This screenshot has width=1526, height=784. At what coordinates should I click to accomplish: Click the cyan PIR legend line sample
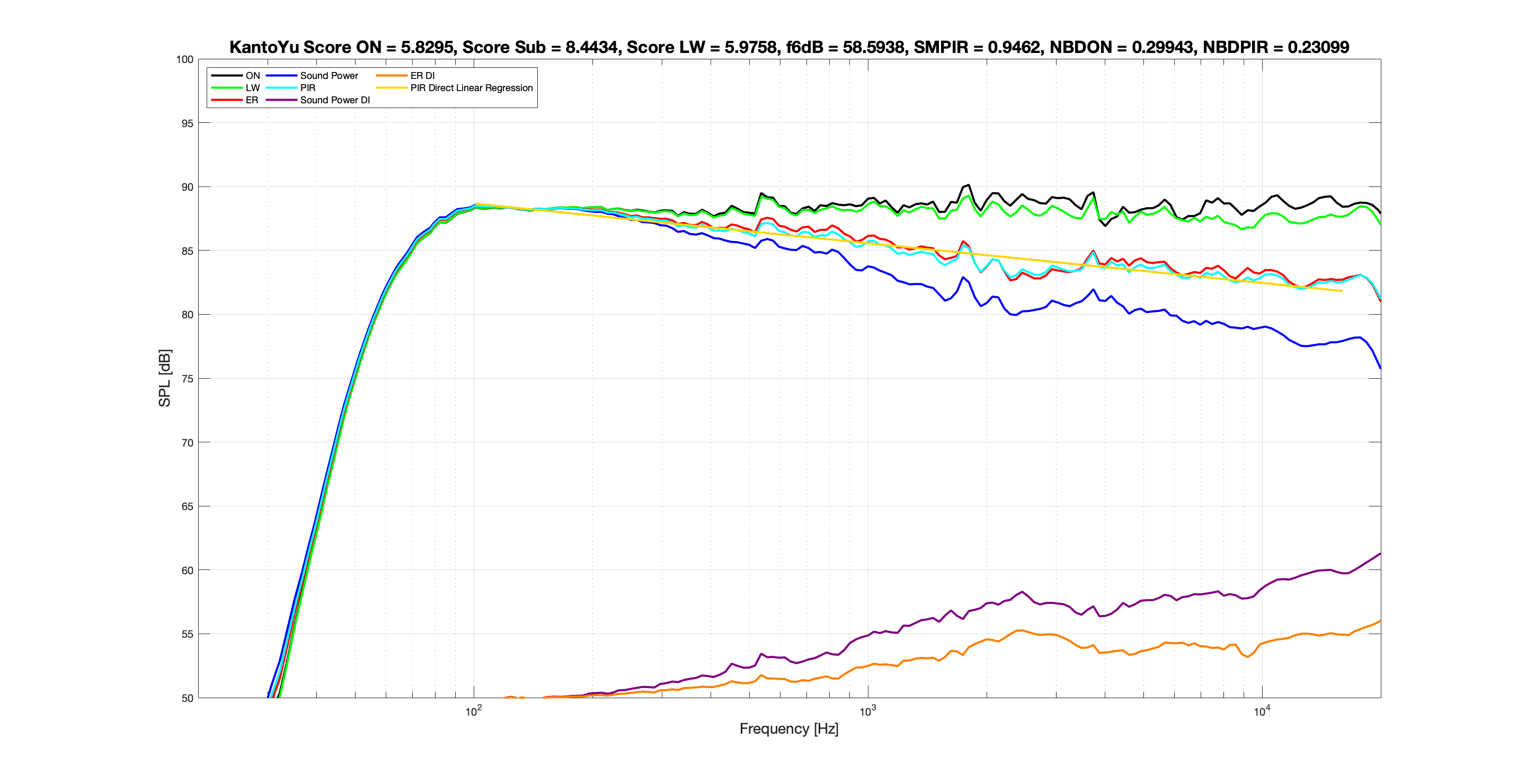tap(281, 87)
